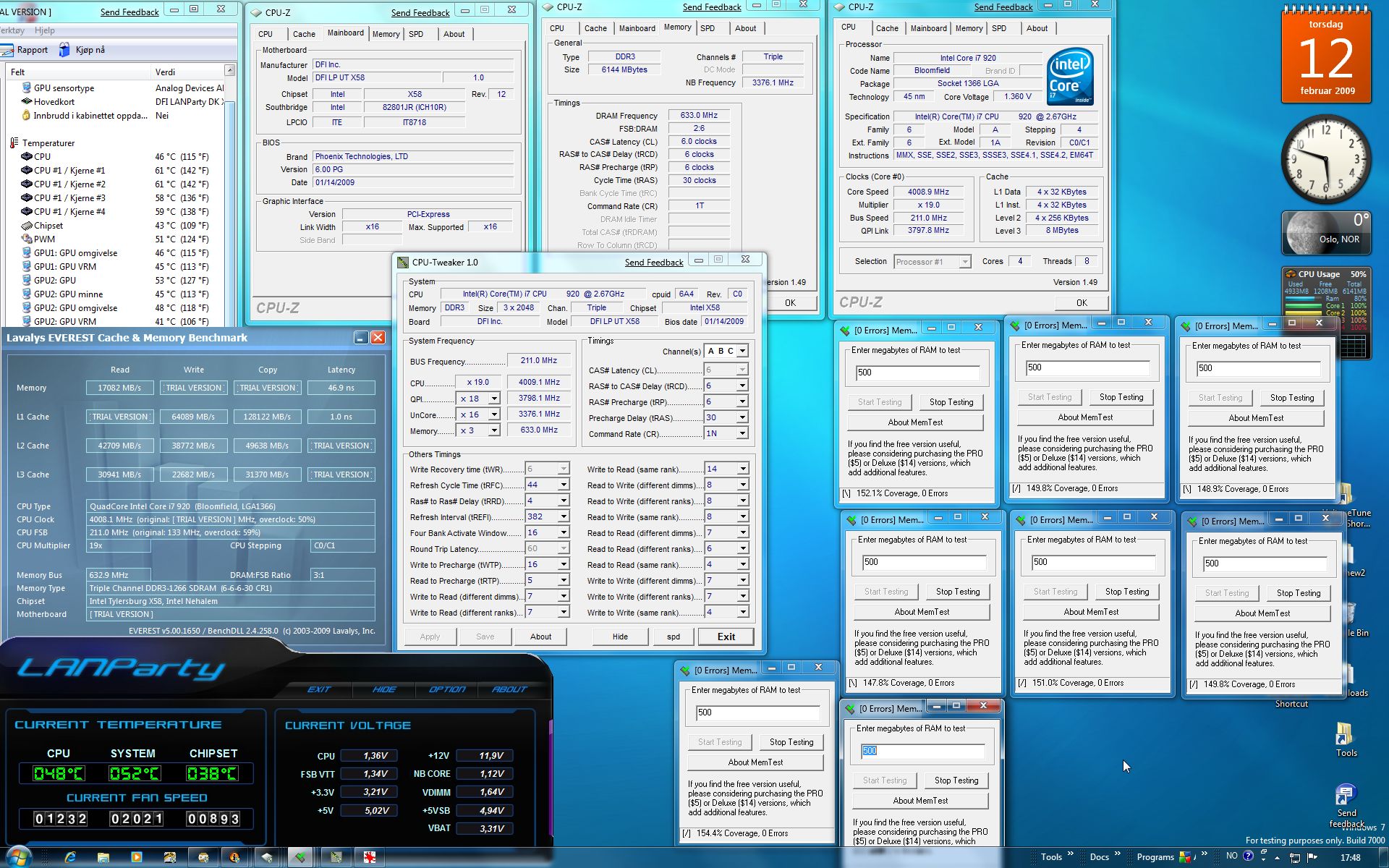
Task: Click HIDE in the LANParty monitor
Action: tap(384, 689)
